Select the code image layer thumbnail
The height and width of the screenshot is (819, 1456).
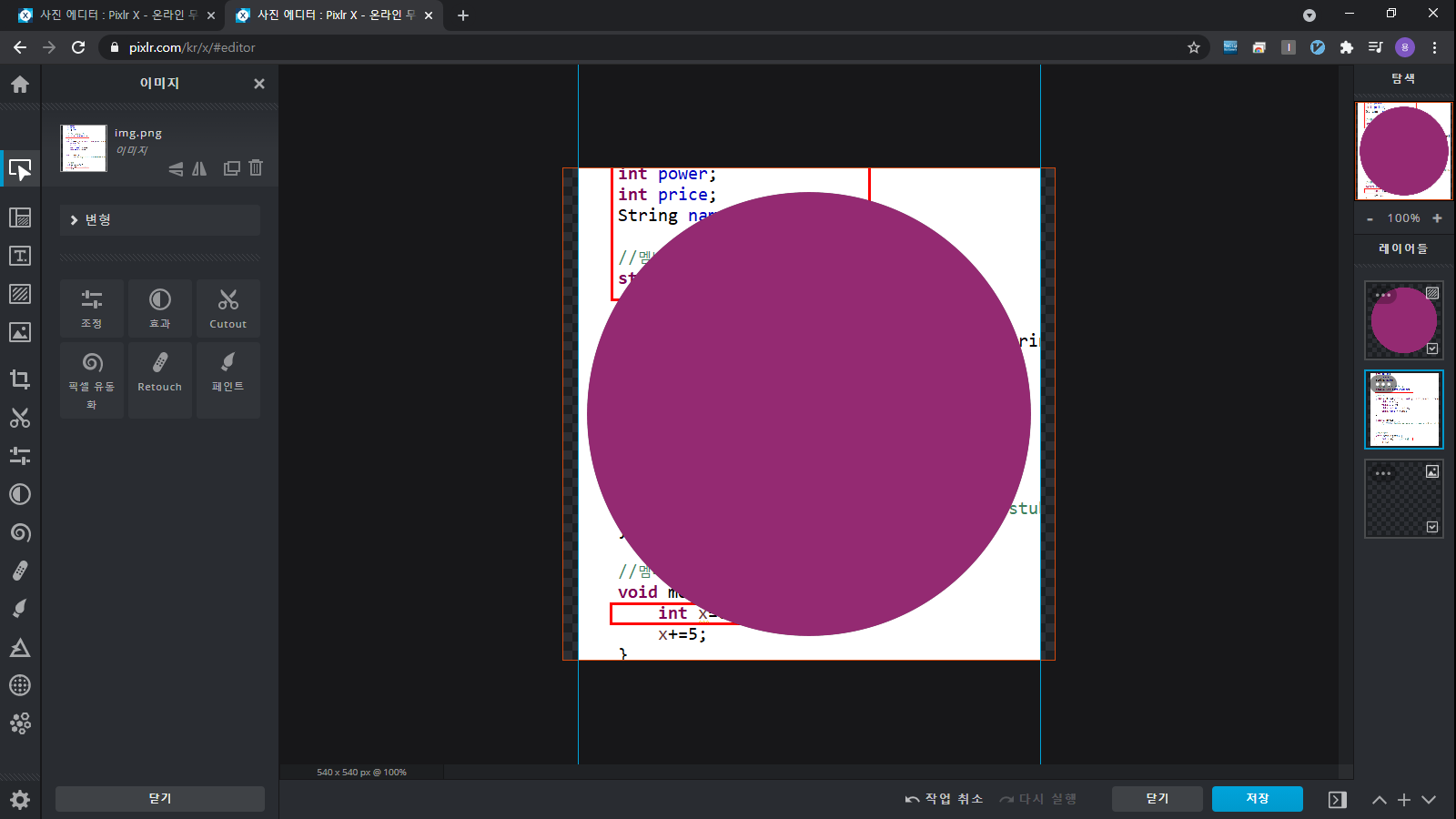click(1404, 409)
